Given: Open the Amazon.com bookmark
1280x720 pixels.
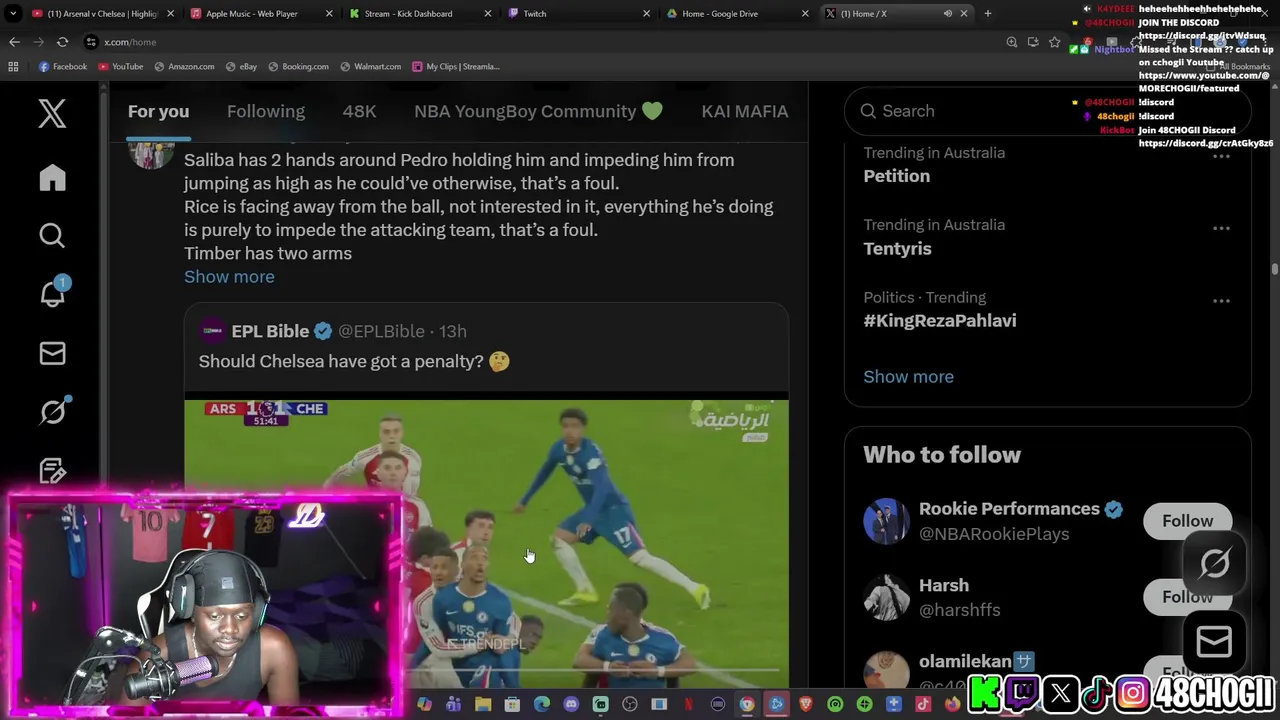Looking at the screenshot, I should [x=184, y=66].
